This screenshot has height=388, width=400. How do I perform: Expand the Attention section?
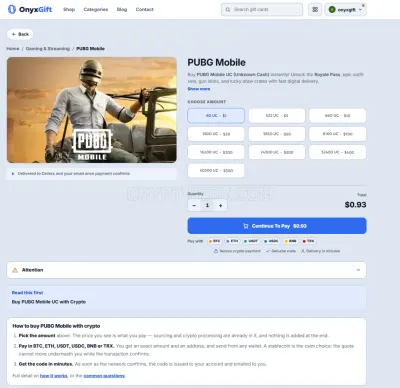click(186, 270)
